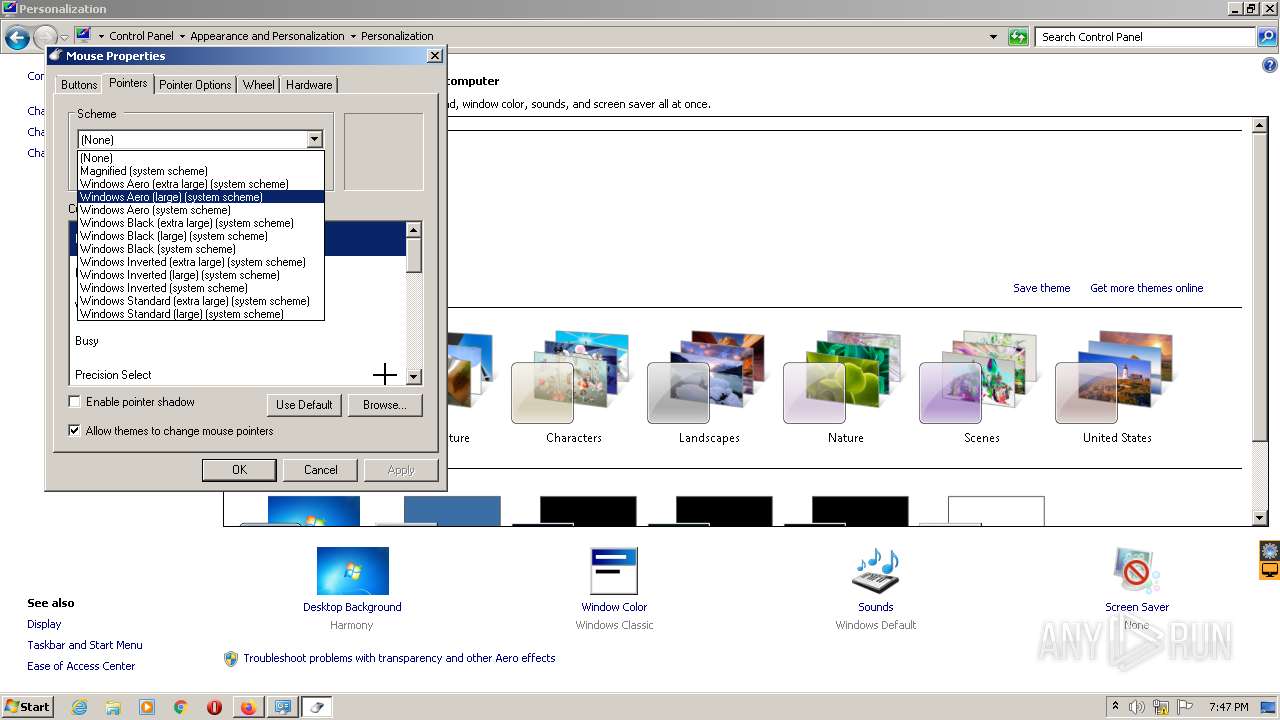Image resolution: width=1280 pixels, height=720 pixels.
Task: Click the Start button
Action: pos(28,707)
